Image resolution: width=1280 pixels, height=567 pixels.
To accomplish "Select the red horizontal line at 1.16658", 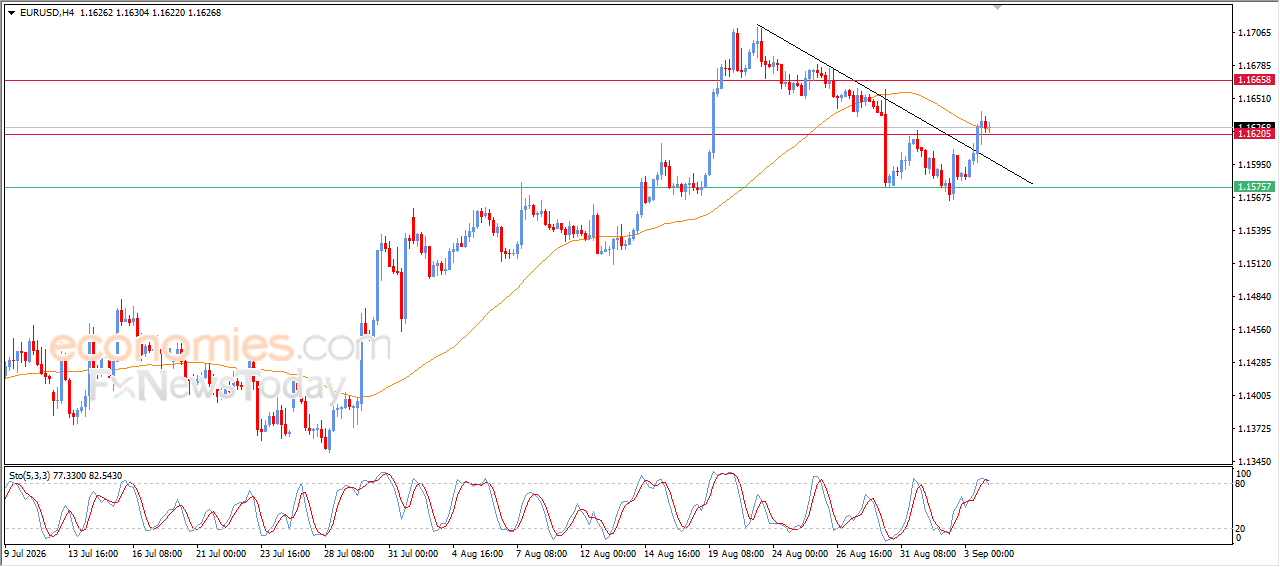I will pyautogui.click(x=616, y=80).
